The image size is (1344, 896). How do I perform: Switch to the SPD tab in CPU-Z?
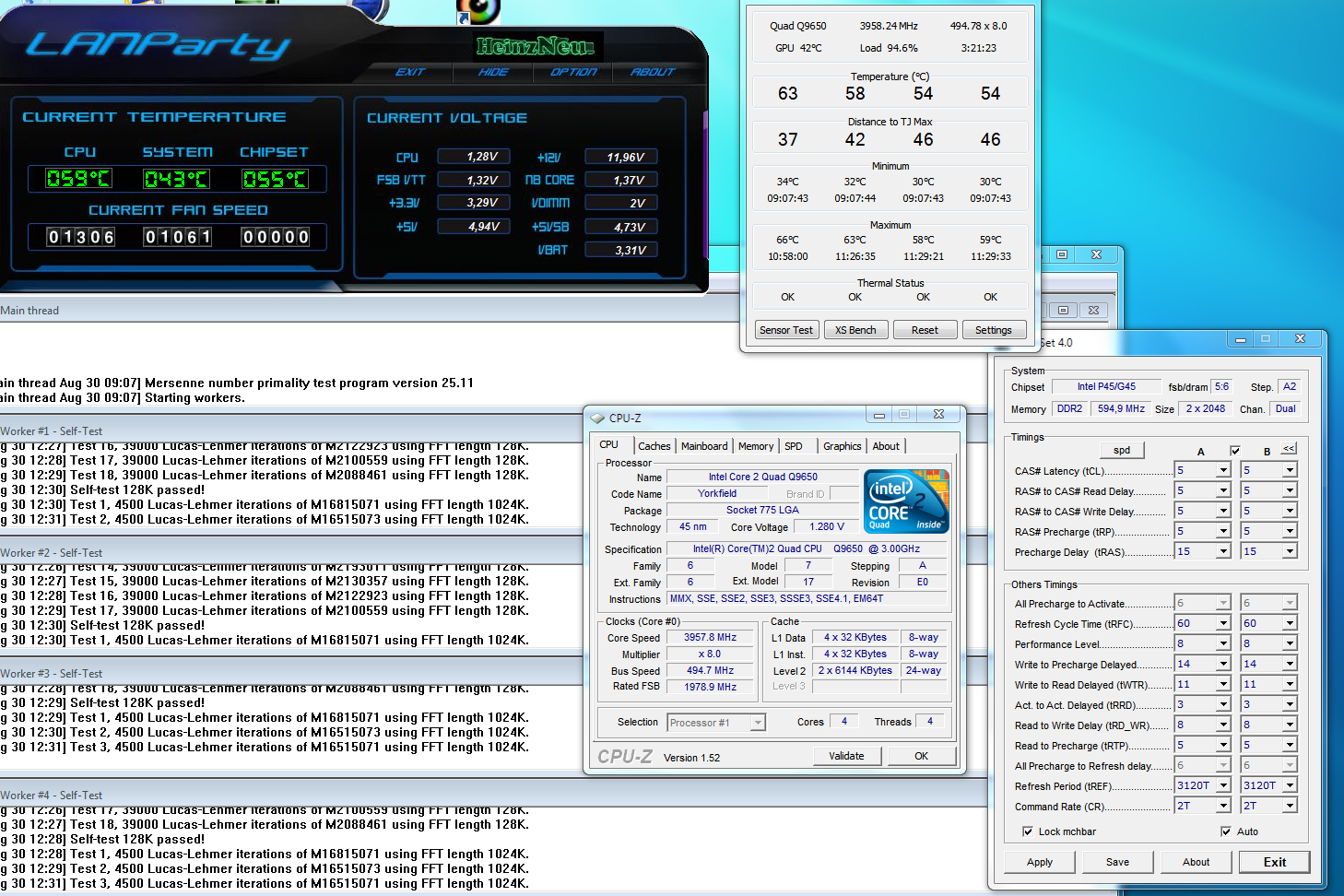click(x=794, y=446)
